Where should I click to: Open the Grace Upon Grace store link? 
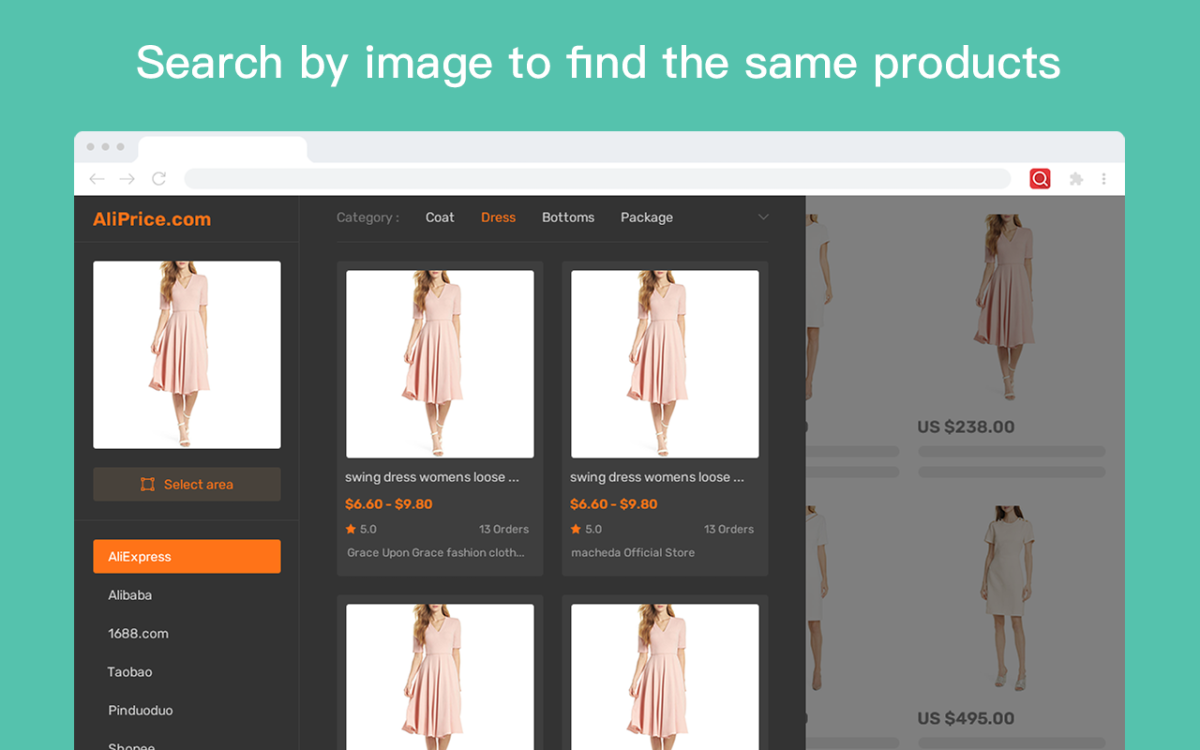point(435,552)
